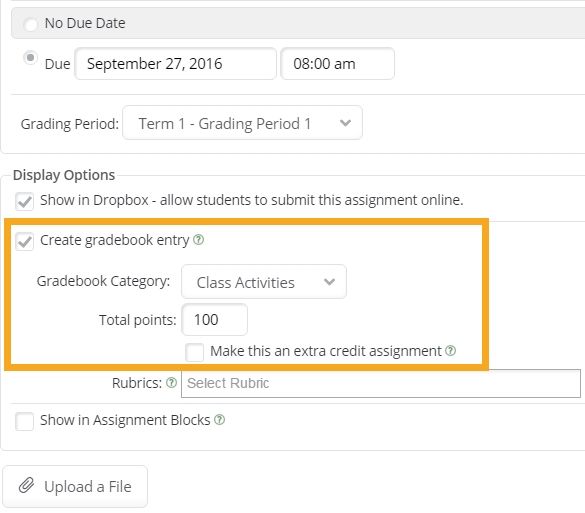Open the Gradebook Category dropdown

(x=264, y=282)
